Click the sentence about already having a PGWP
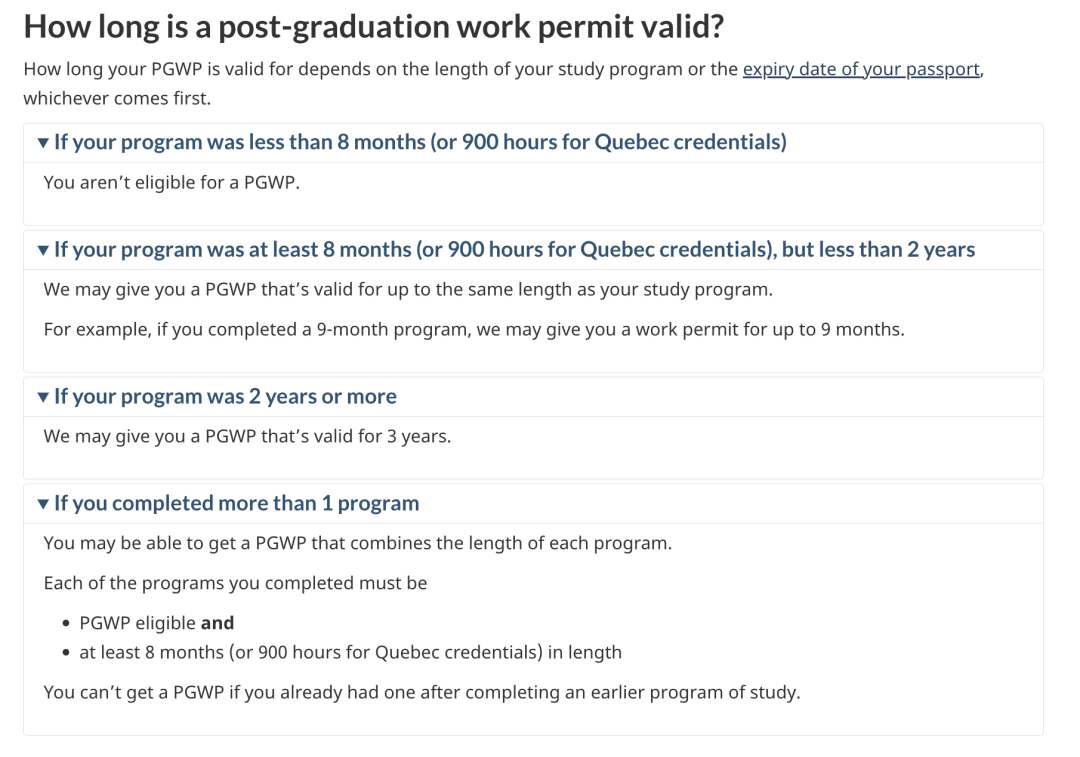Image resolution: width=1080 pixels, height=757 pixels. [422, 692]
